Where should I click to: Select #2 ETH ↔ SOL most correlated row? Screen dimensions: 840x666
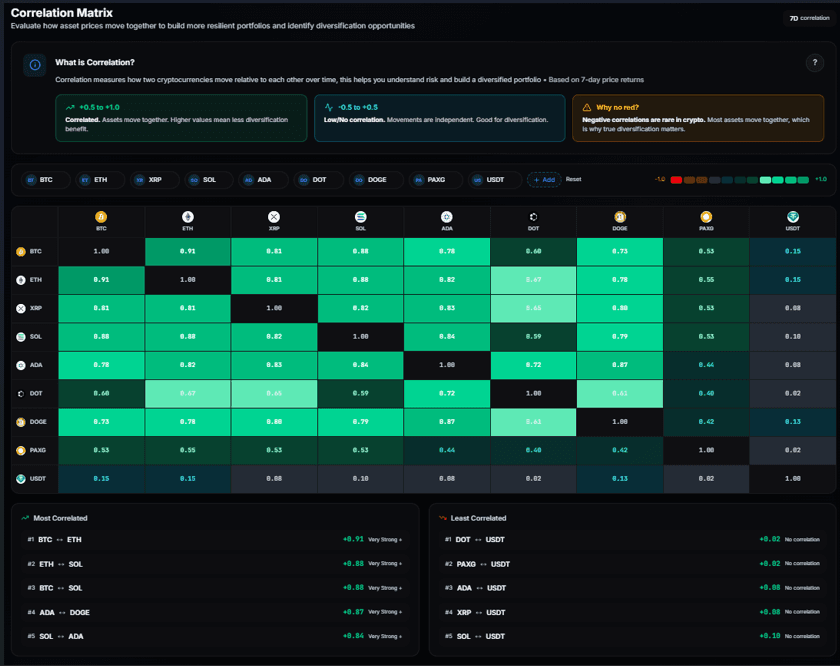click(x=215, y=564)
